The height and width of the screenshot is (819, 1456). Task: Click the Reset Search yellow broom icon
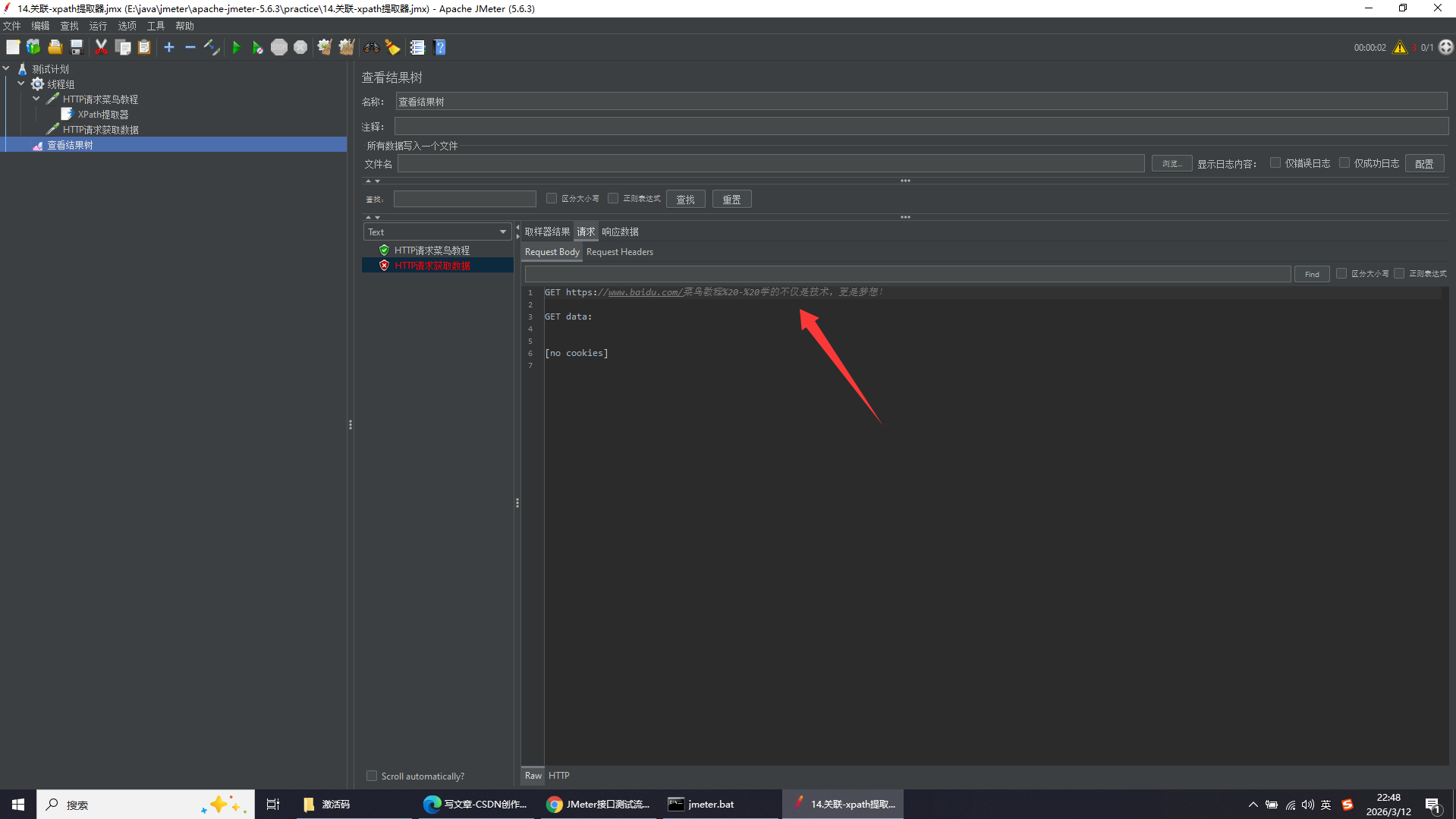point(392,47)
